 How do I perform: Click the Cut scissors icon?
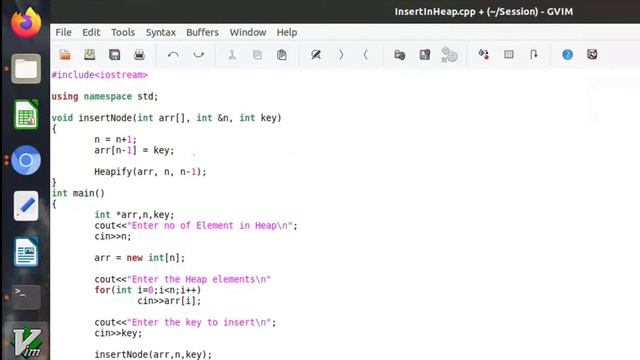232,54
